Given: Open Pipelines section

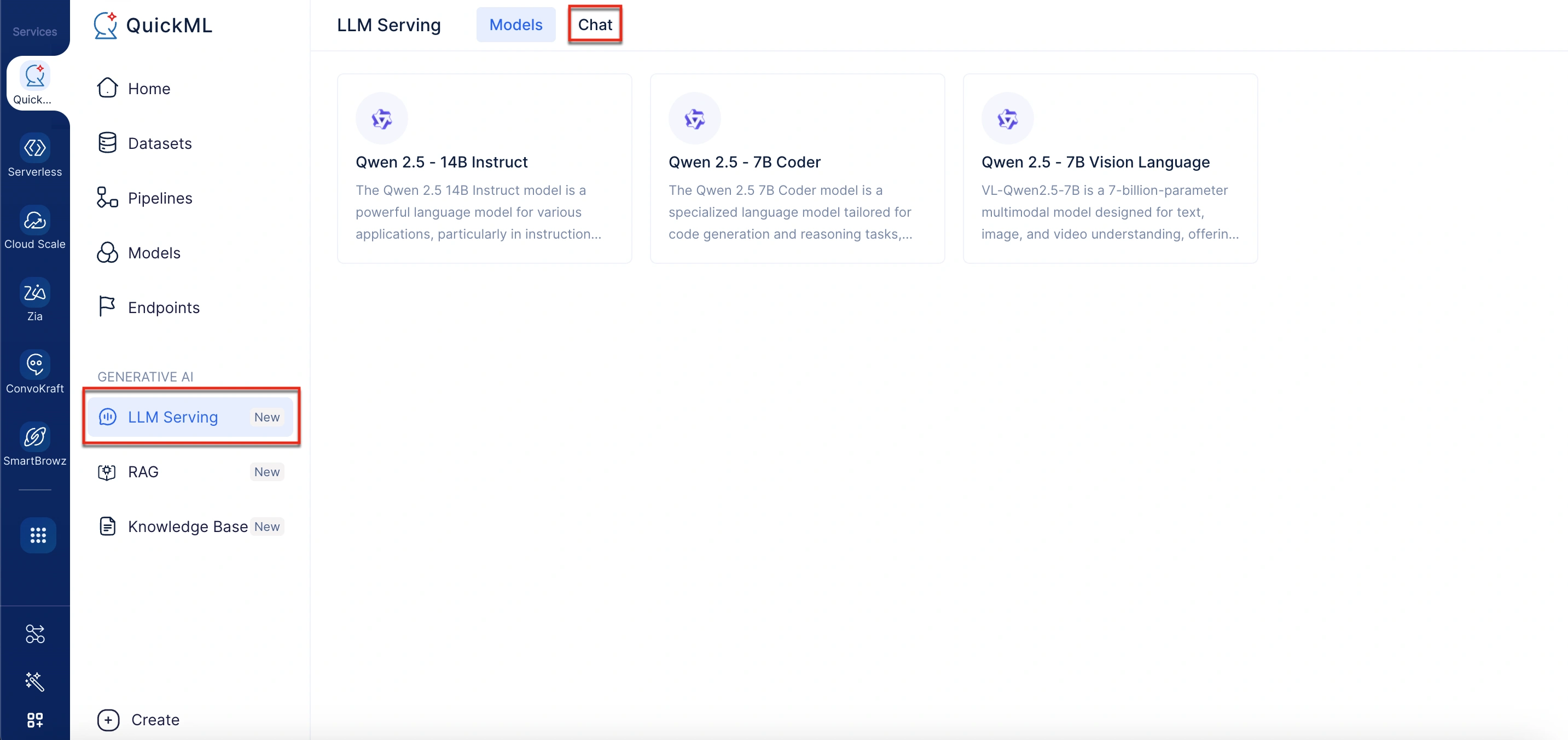Looking at the screenshot, I should [190, 198].
